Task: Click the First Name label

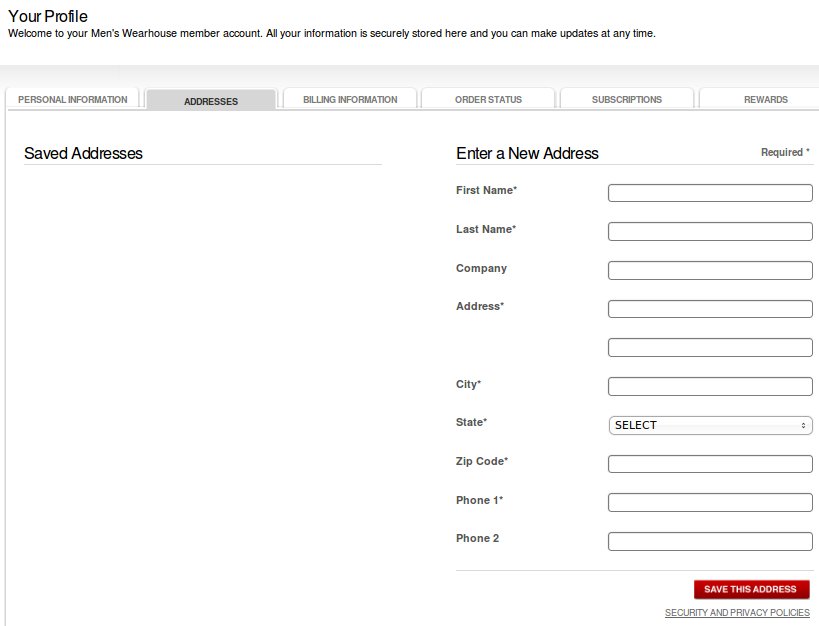Action: (486, 190)
